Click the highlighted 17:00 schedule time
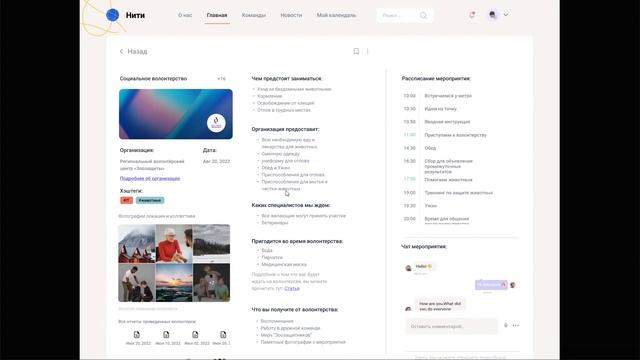This screenshot has width=640, height=360. point(409,179)
